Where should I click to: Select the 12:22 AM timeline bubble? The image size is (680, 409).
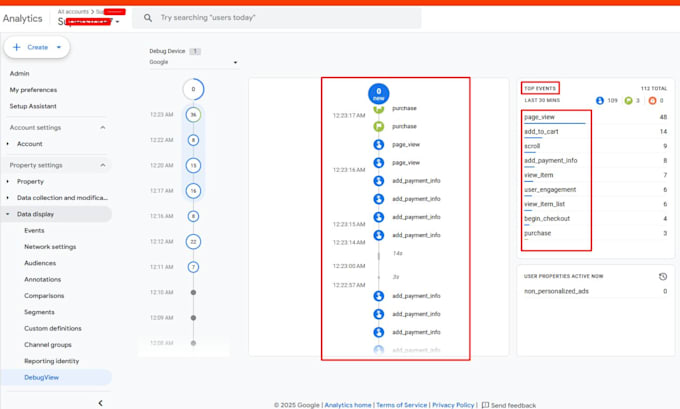193,140
